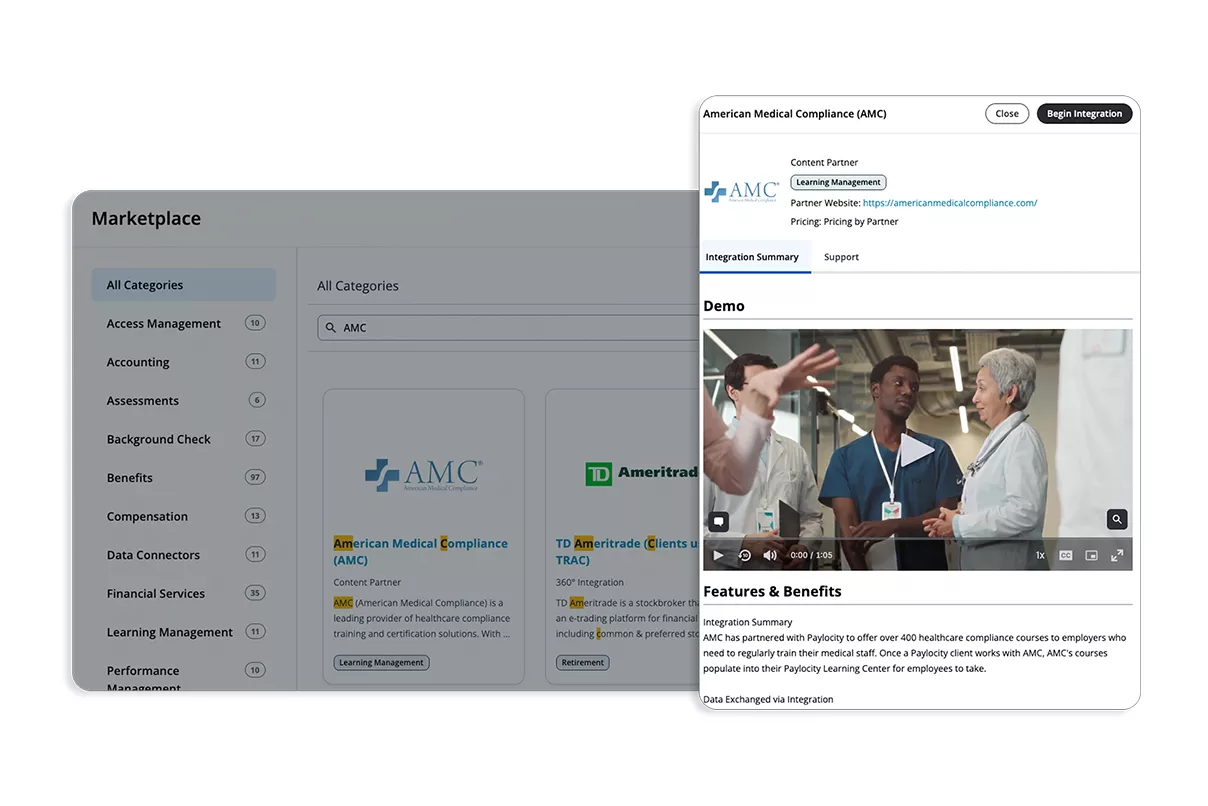Click the 'Content Partner' label in detail panel
Image resolution: width=1208 pixels, height=806 pixels.
tap(824, 163)
